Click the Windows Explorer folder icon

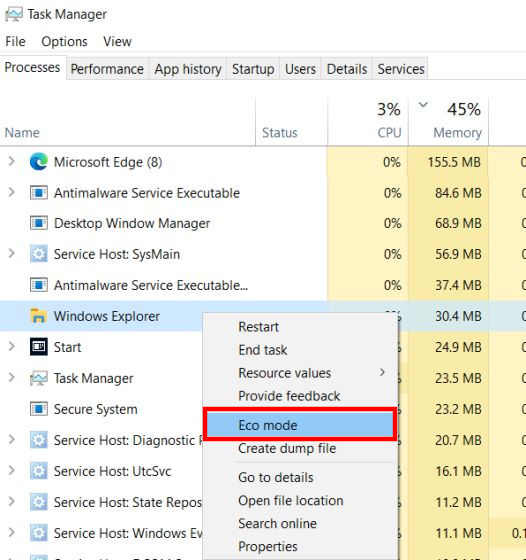(x=39, y=316)
